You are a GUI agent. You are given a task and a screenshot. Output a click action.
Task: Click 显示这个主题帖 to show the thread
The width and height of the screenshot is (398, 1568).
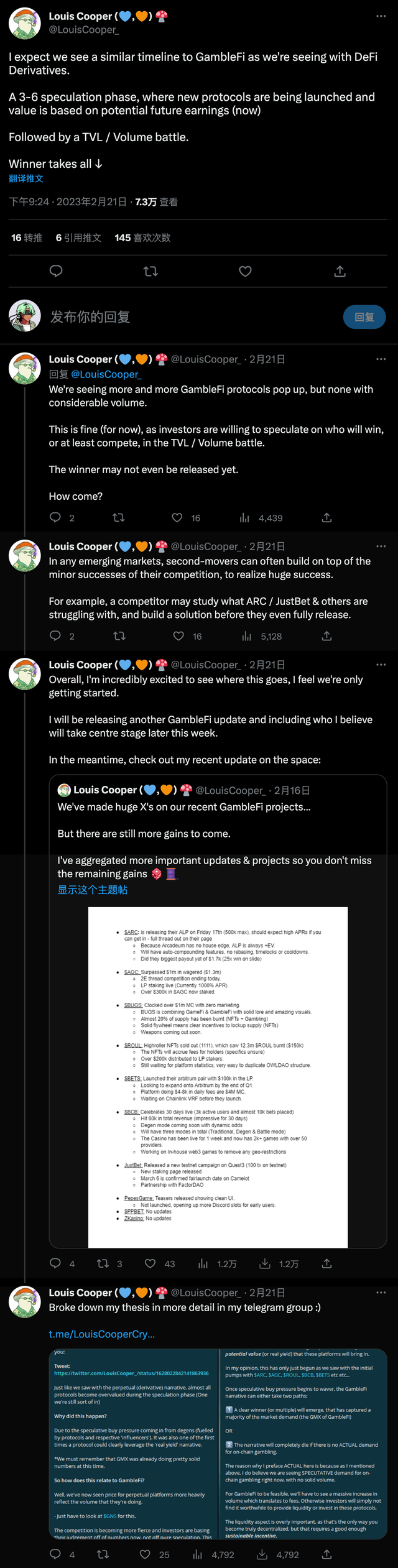[93, 890]
